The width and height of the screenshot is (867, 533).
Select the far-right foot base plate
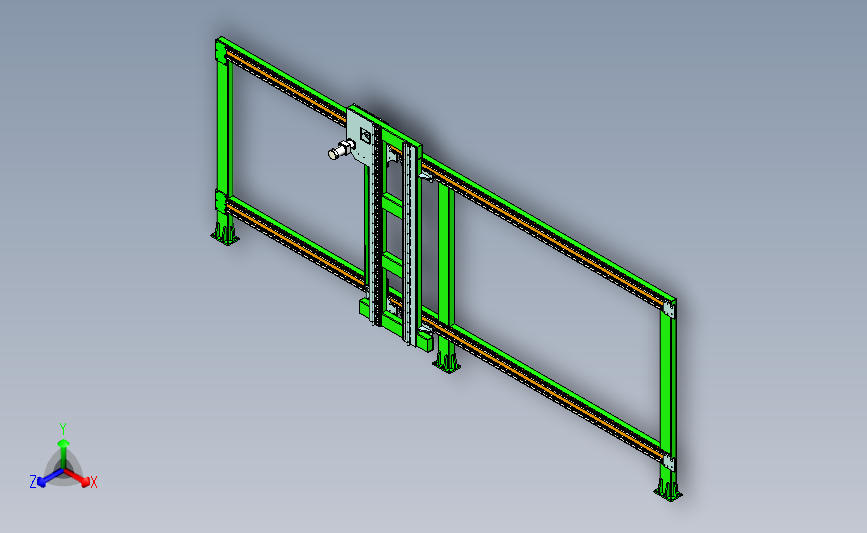click(x=668, y=493)
